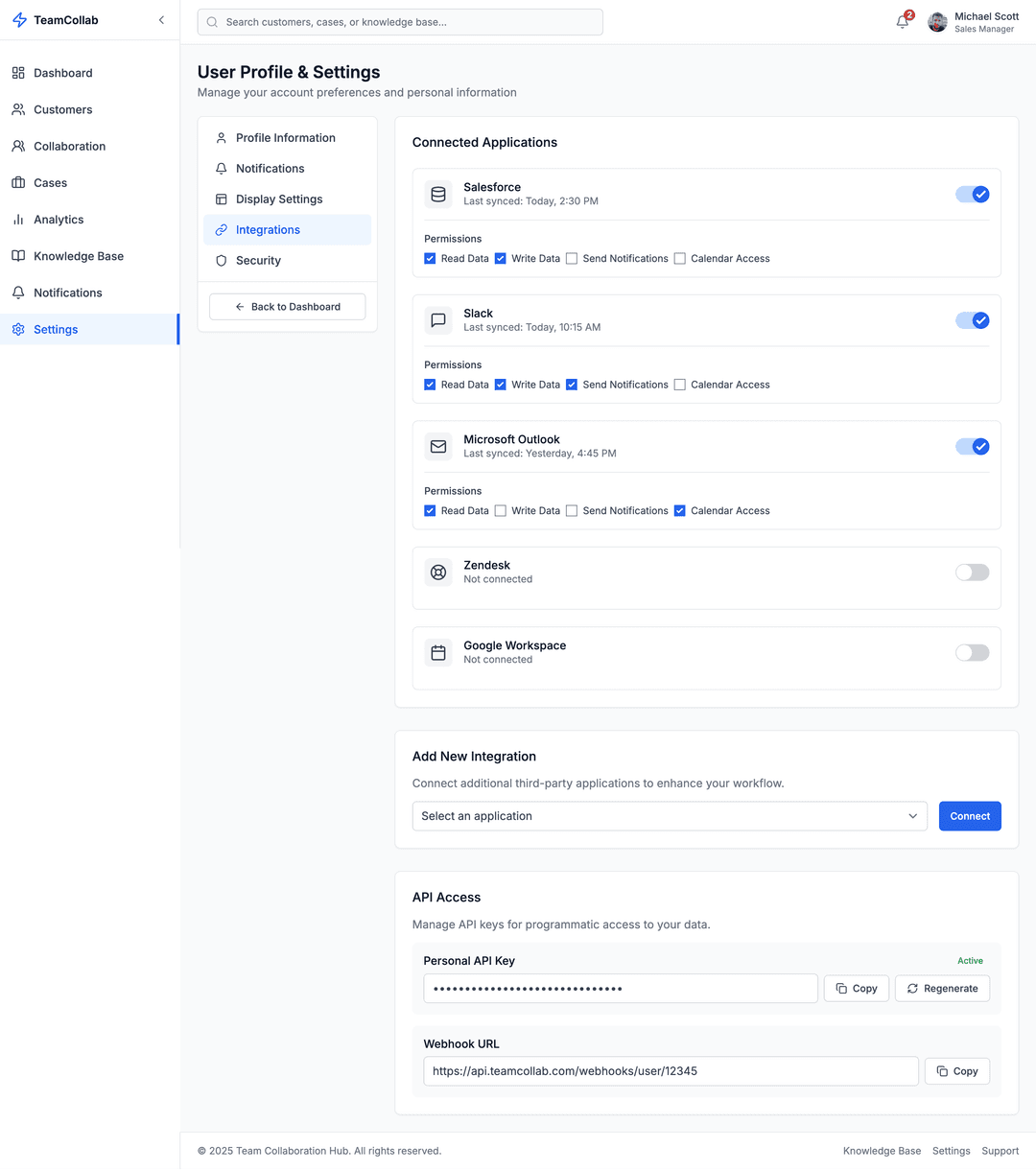Go to Analytics in the sidebar
Viewport: 1036px width, 1170px height.
[x=59, y=220]
